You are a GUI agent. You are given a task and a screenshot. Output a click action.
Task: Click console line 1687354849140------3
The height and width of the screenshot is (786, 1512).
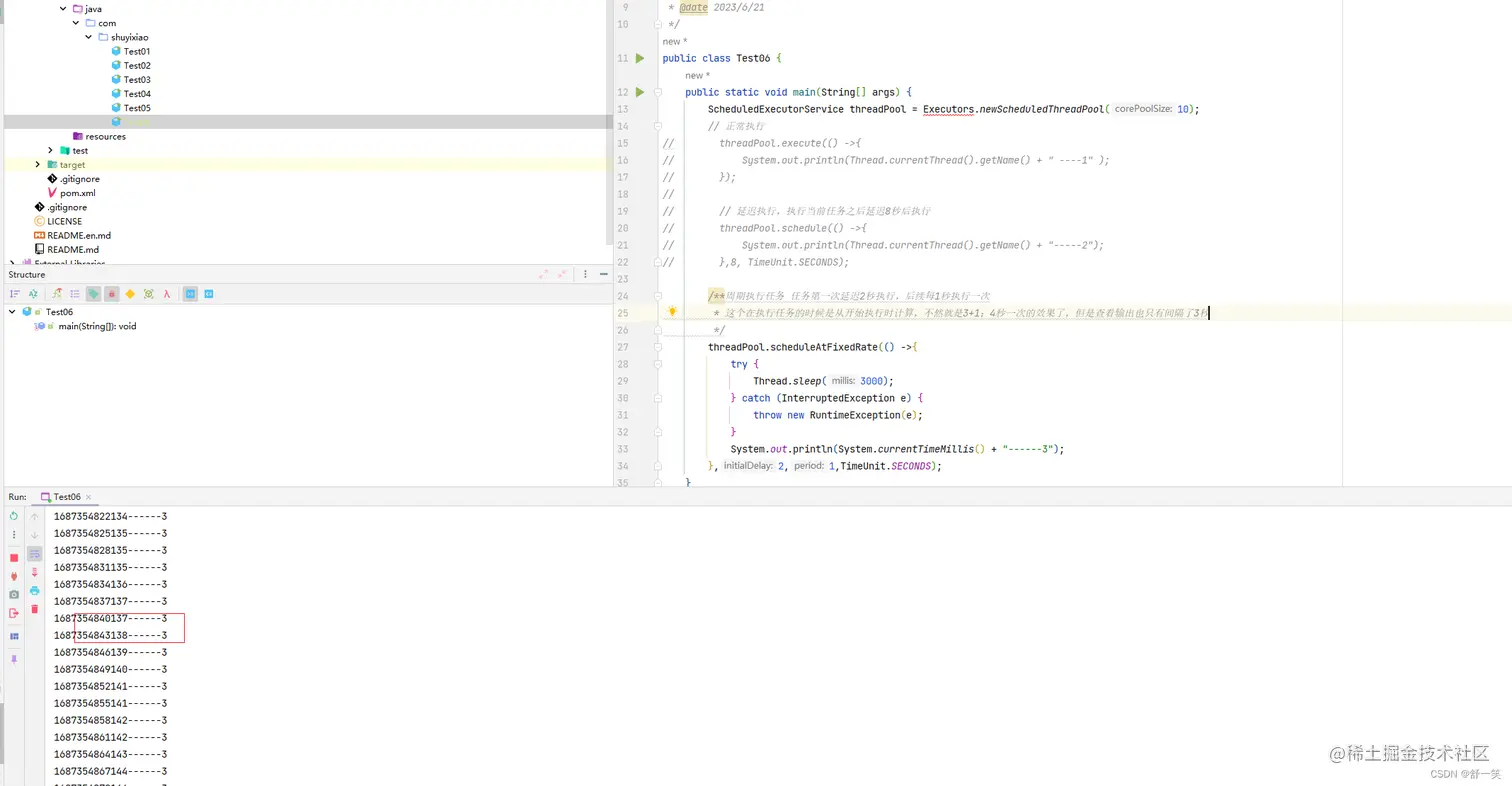[x=110, y=669]
